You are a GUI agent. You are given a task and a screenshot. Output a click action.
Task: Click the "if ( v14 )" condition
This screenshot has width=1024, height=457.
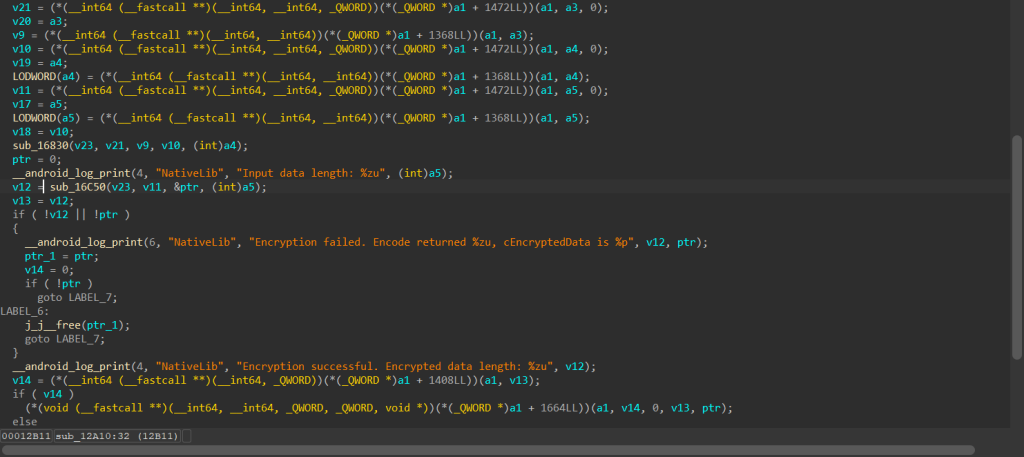[43, 394]
